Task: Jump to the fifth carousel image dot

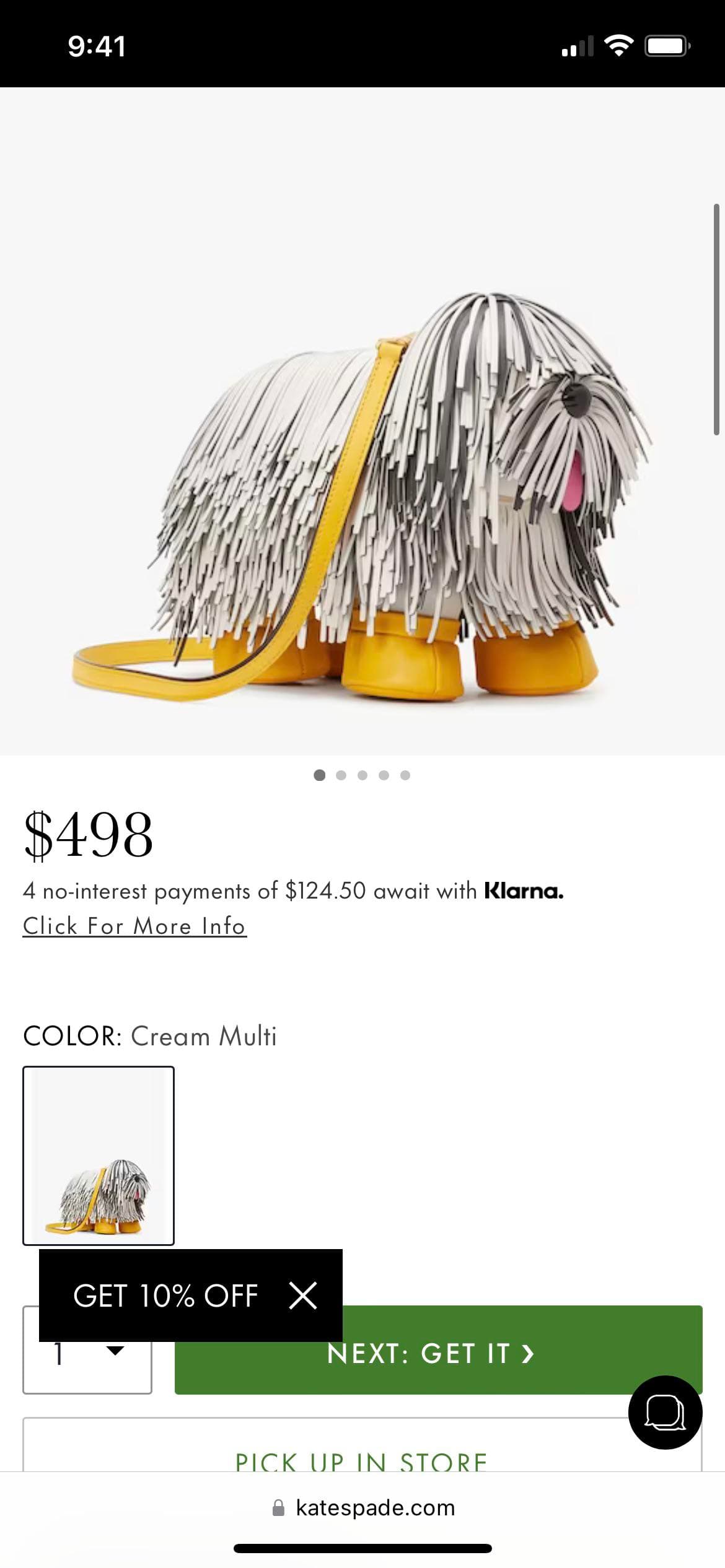Action: [x=405, y=775]
